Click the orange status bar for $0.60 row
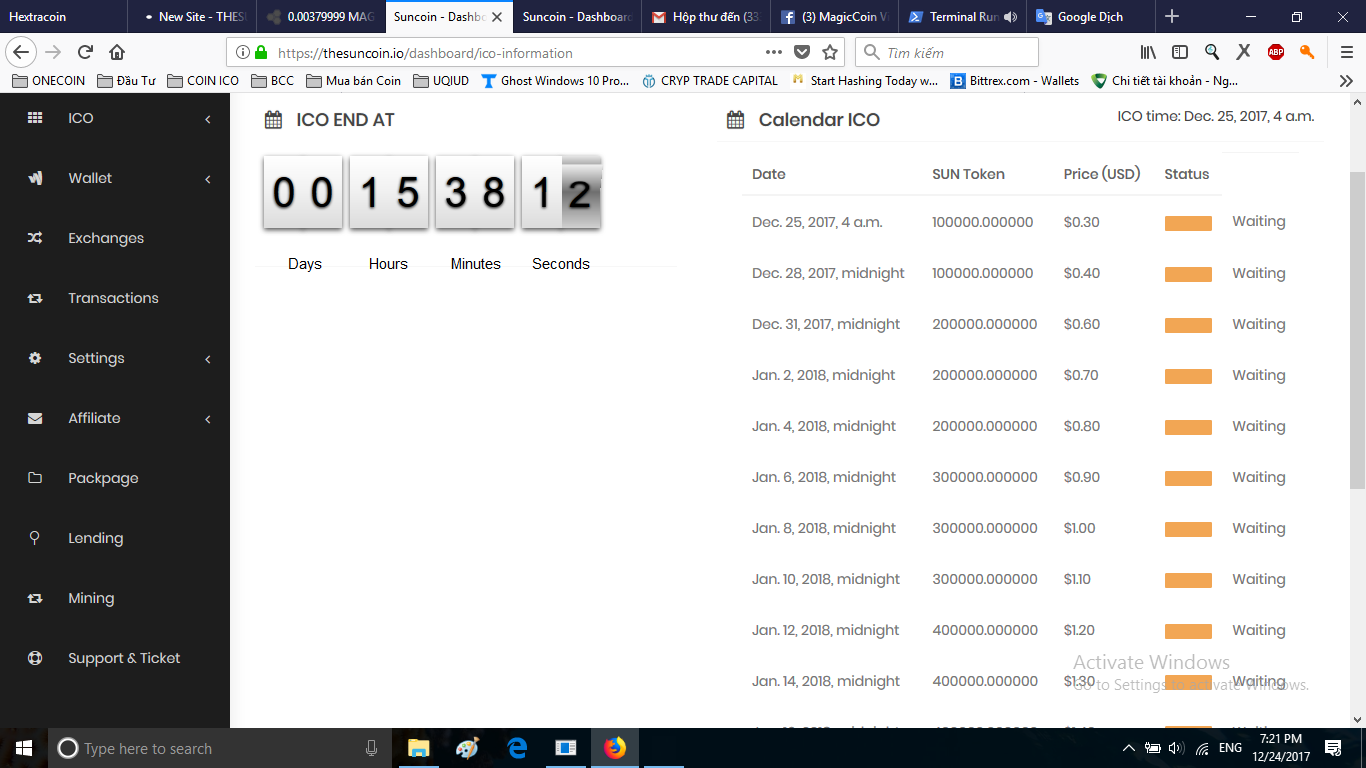1366x768 pixels. coord(1188,325)
